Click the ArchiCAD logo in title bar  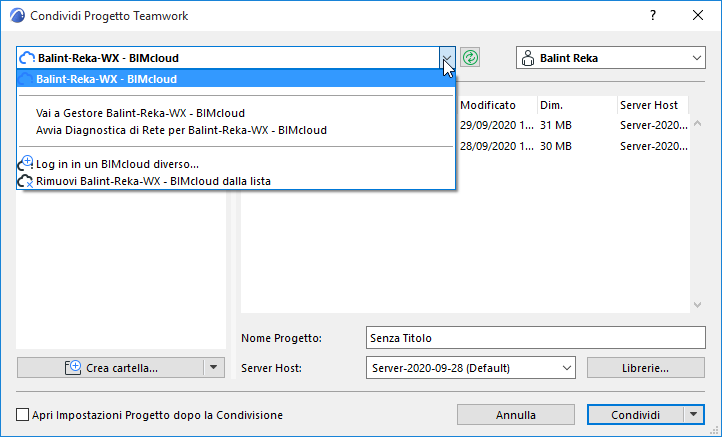coord(17,16)
